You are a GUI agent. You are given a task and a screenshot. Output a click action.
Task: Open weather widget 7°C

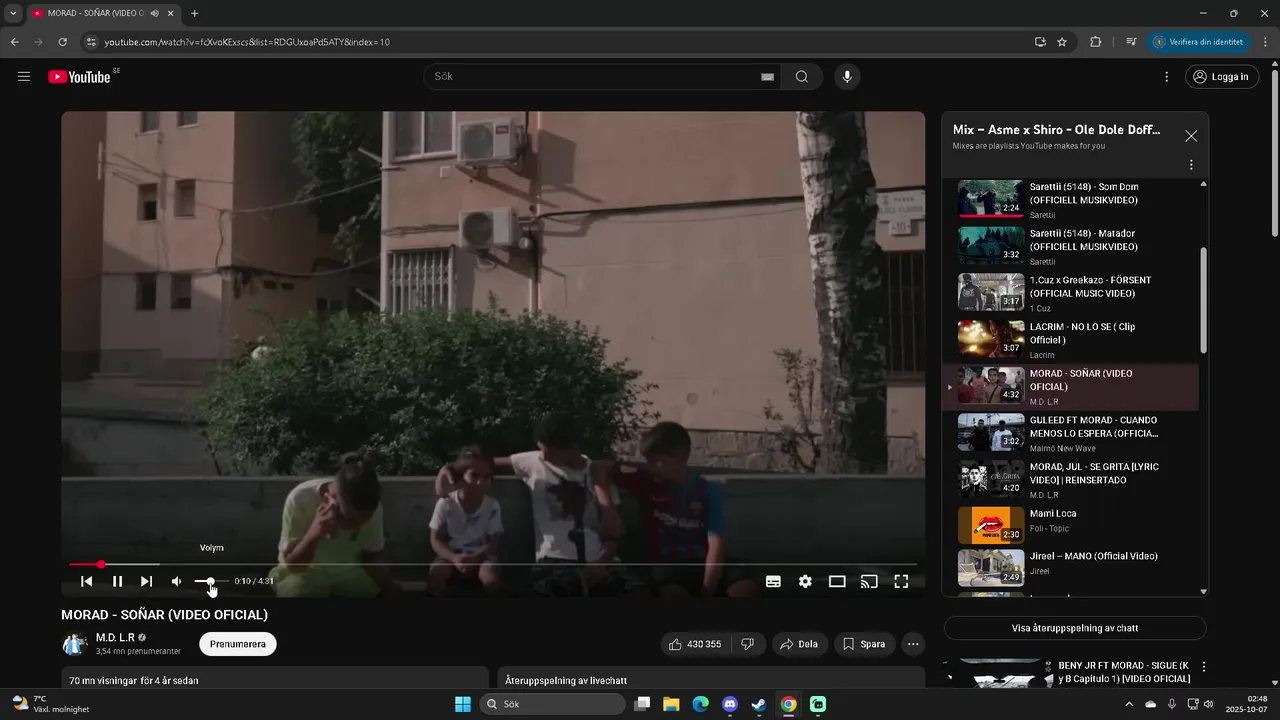[x=50, y=704]
